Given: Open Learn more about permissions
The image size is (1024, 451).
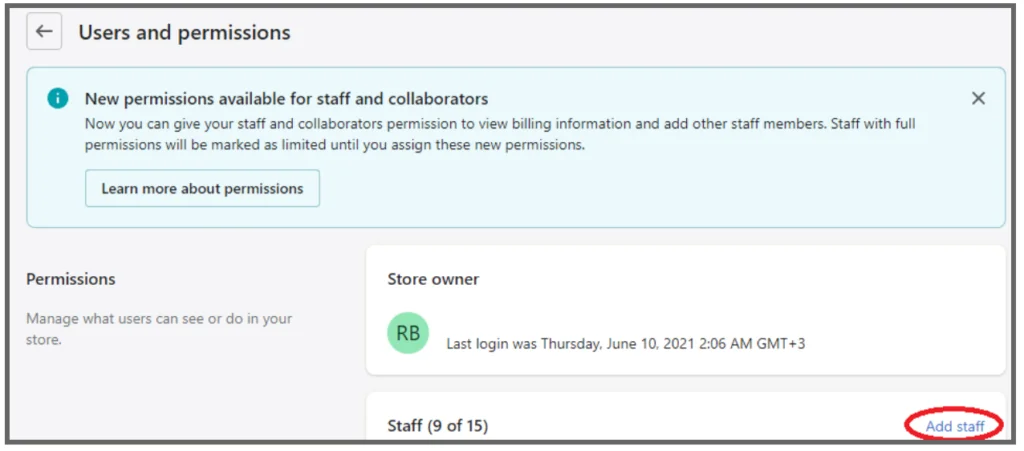Looking at the screenshot, I should (202, 189).
